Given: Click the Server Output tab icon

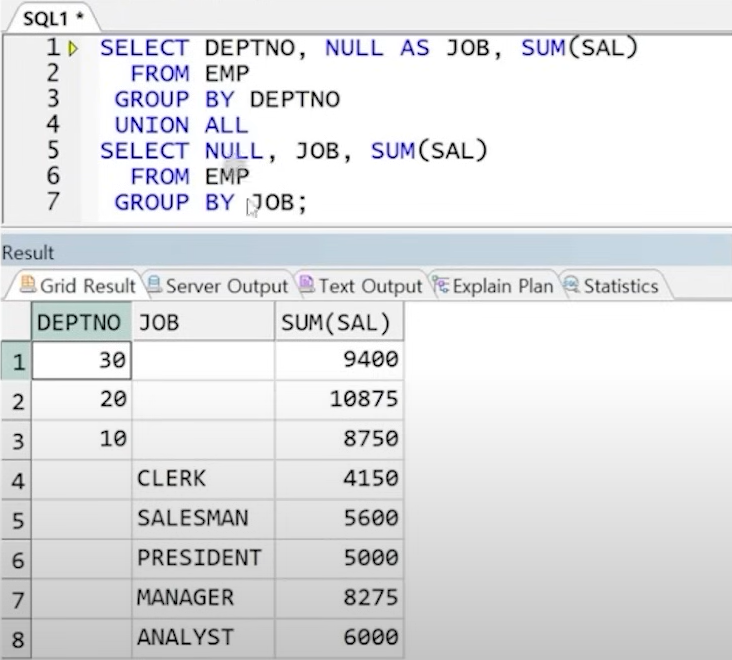Looking at the screenshot, I should point(154,284).
